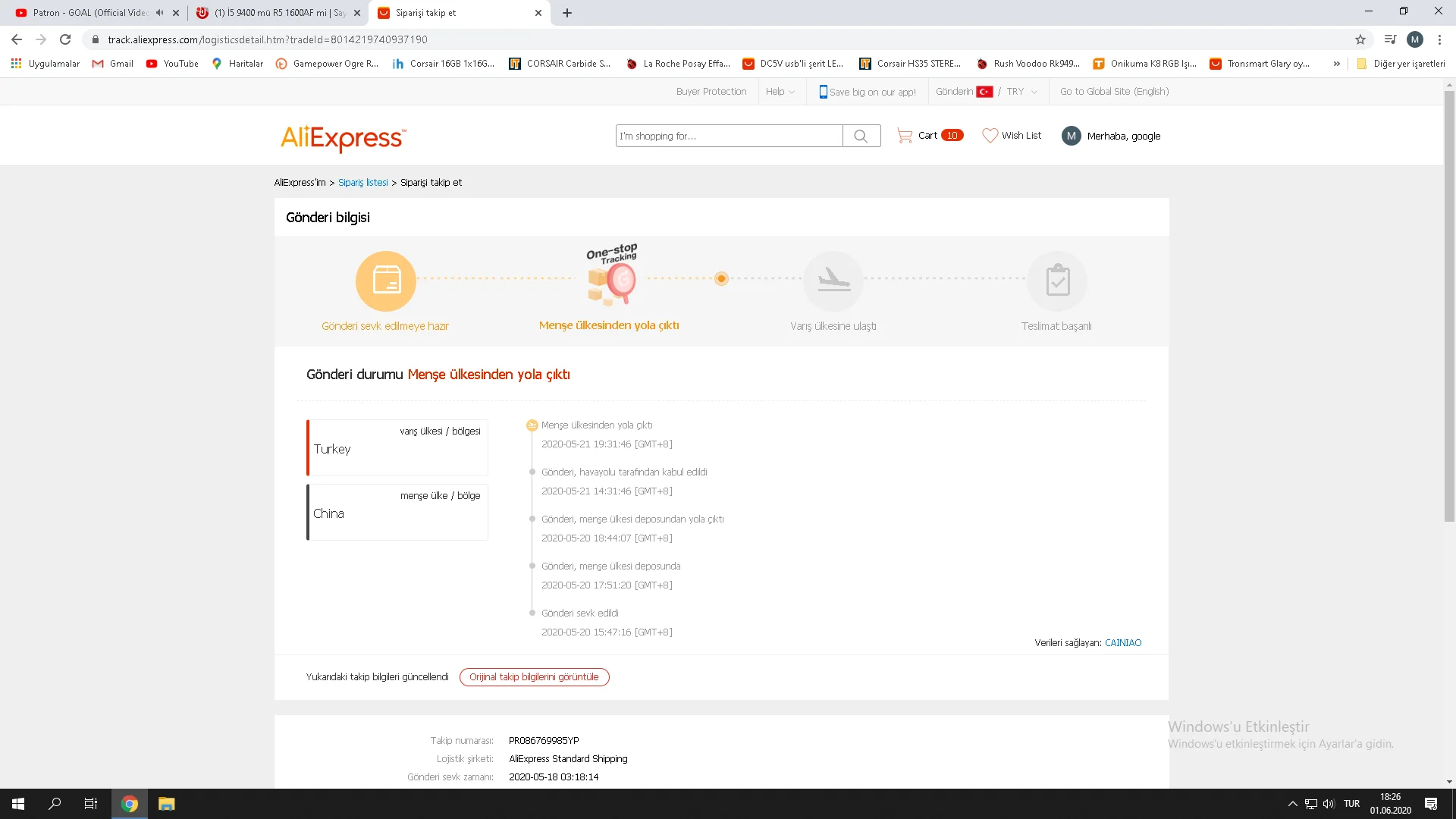Click Orijinal takip bilgilerini görüntüle button
Image resolution: width=1456 pixels, height=819 pixels.
[x=534, y=677]
